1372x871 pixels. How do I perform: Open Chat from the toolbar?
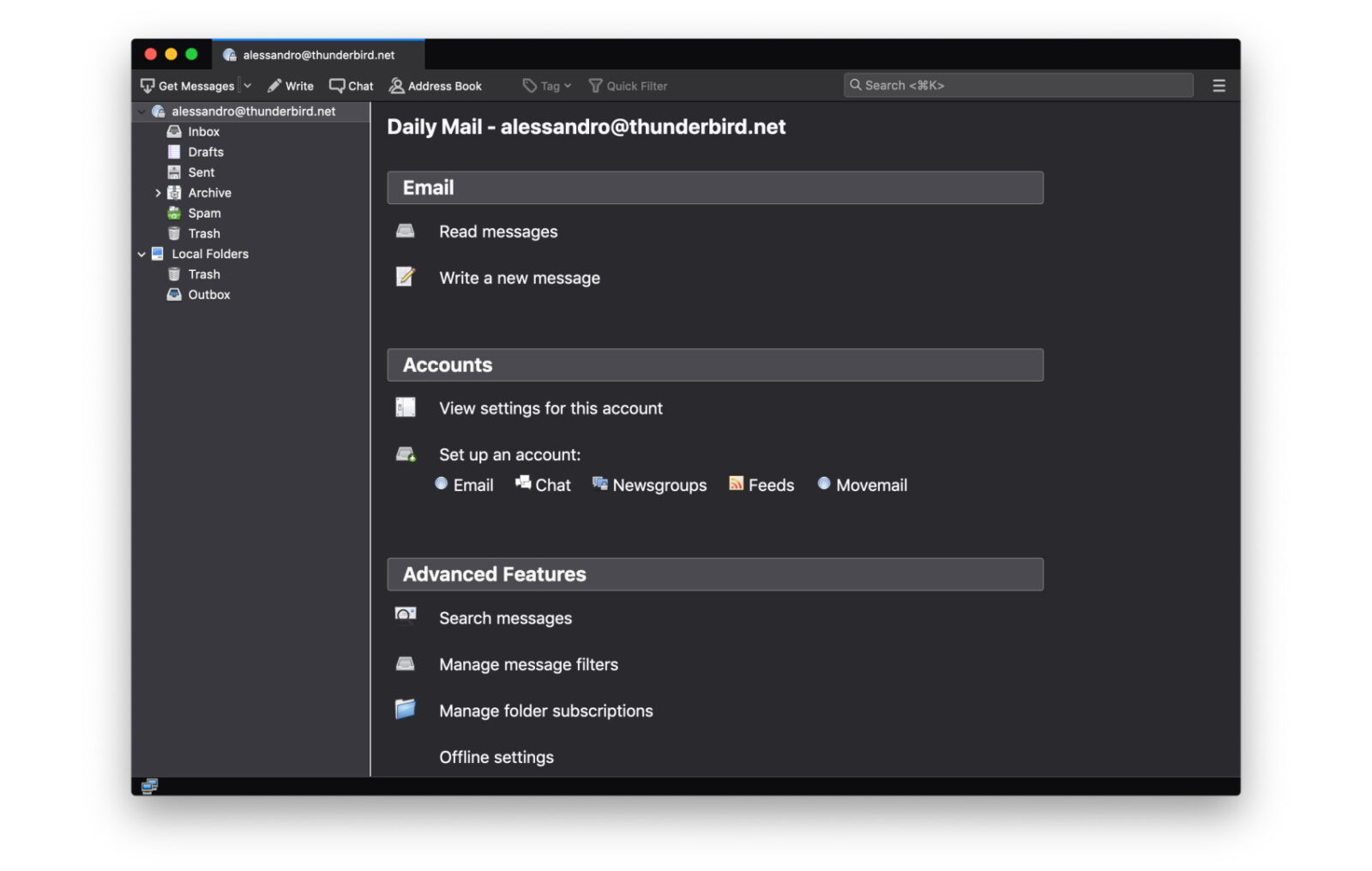(x=352, y=86)
